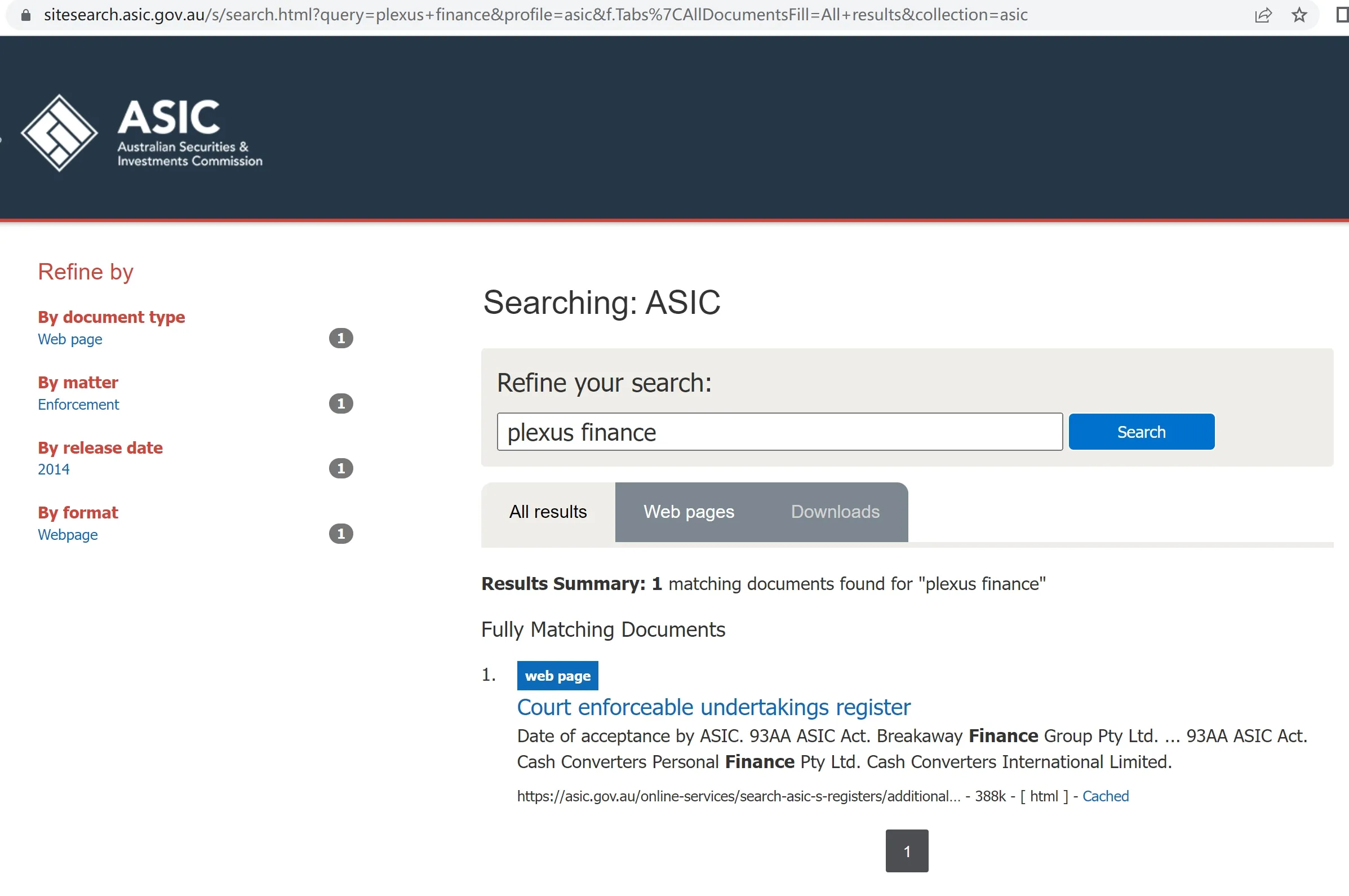Screen dimensions: 1349x896
Task: Filter by Web page document type
Action: [70, 339]
